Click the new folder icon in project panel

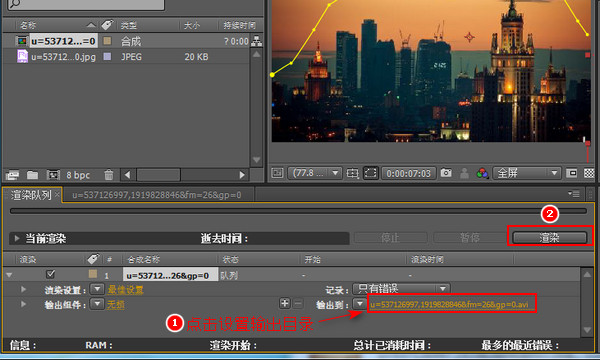click(x=33, y=175)
